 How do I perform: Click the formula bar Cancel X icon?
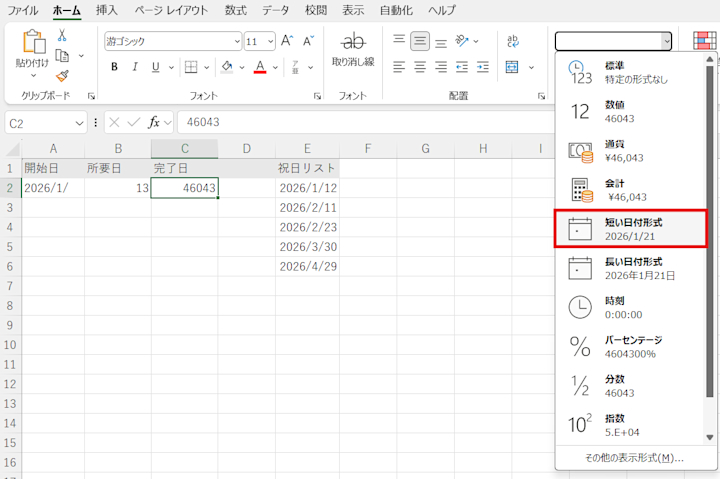pos(114,122)
